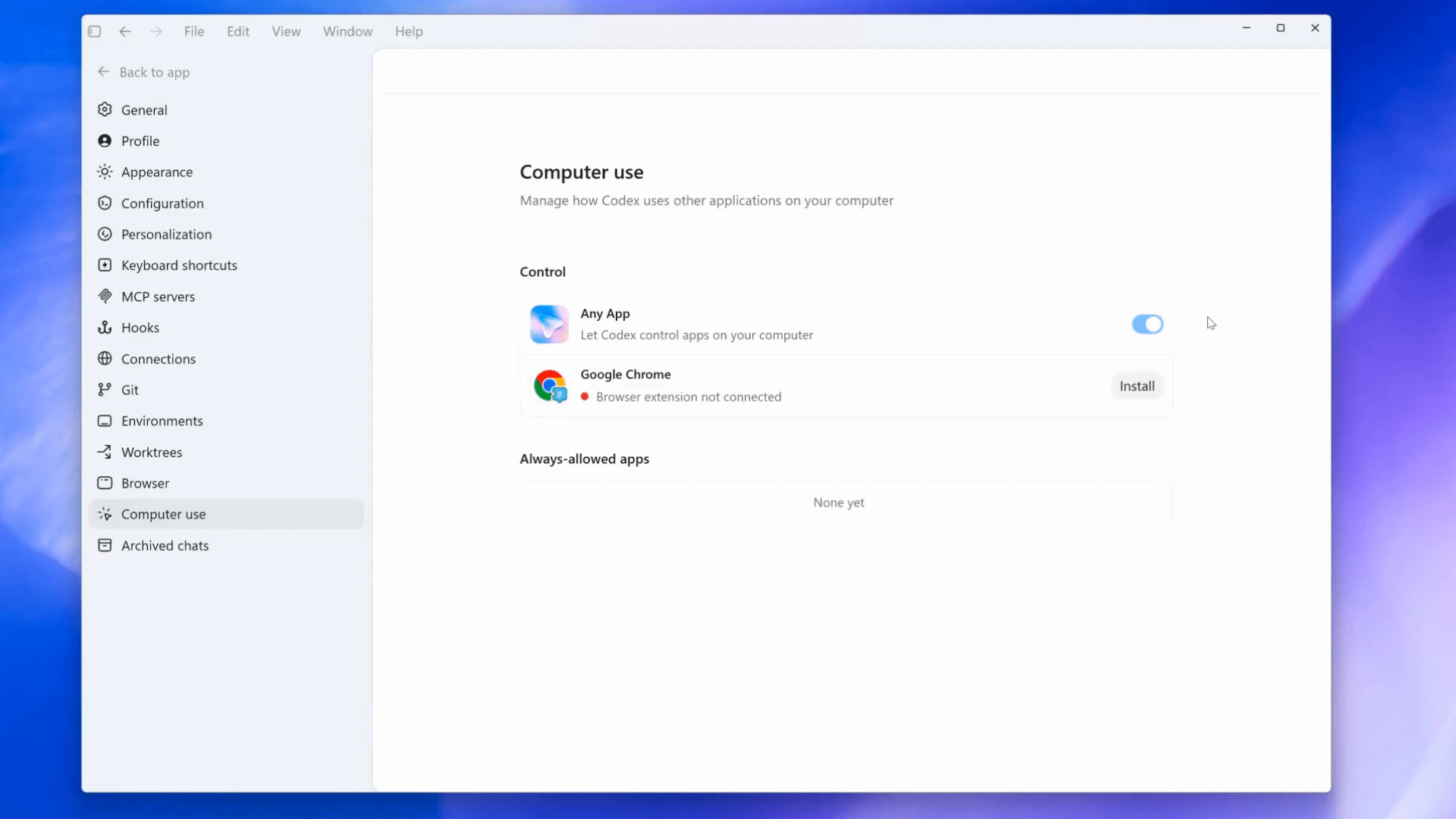Go to Back to app link

coord(155,72)
